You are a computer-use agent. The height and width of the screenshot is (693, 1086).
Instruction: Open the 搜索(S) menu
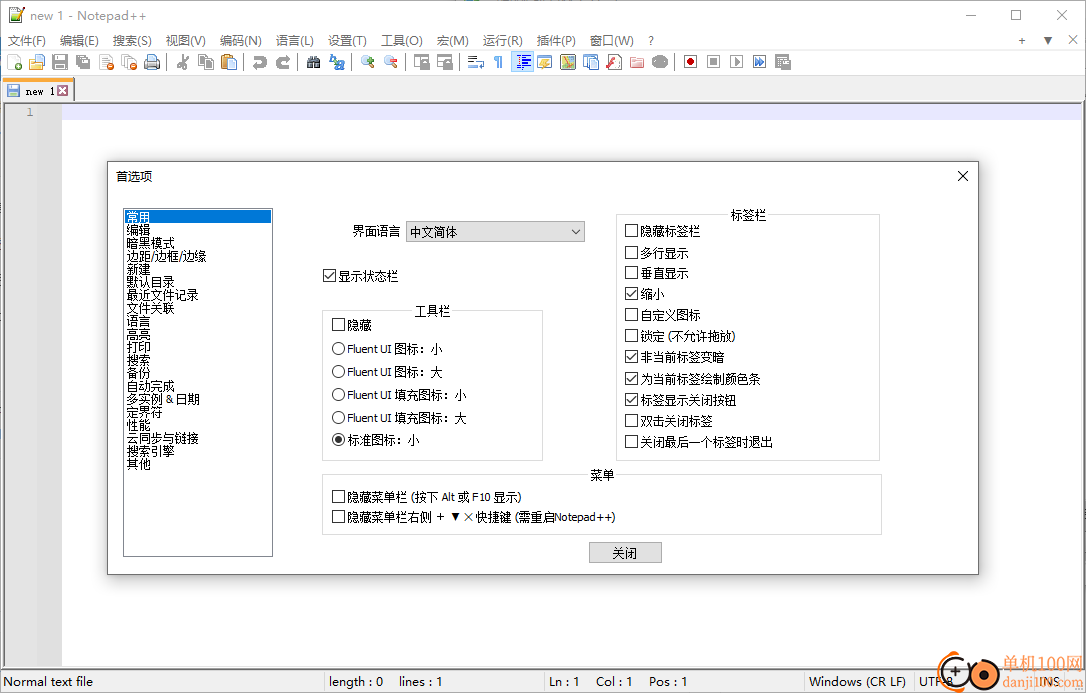132,41
